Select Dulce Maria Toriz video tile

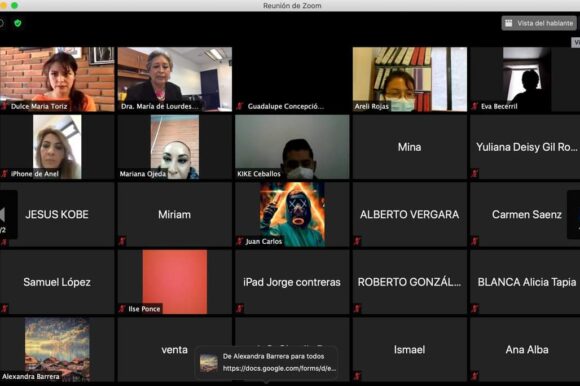click(x=57, y=79)
